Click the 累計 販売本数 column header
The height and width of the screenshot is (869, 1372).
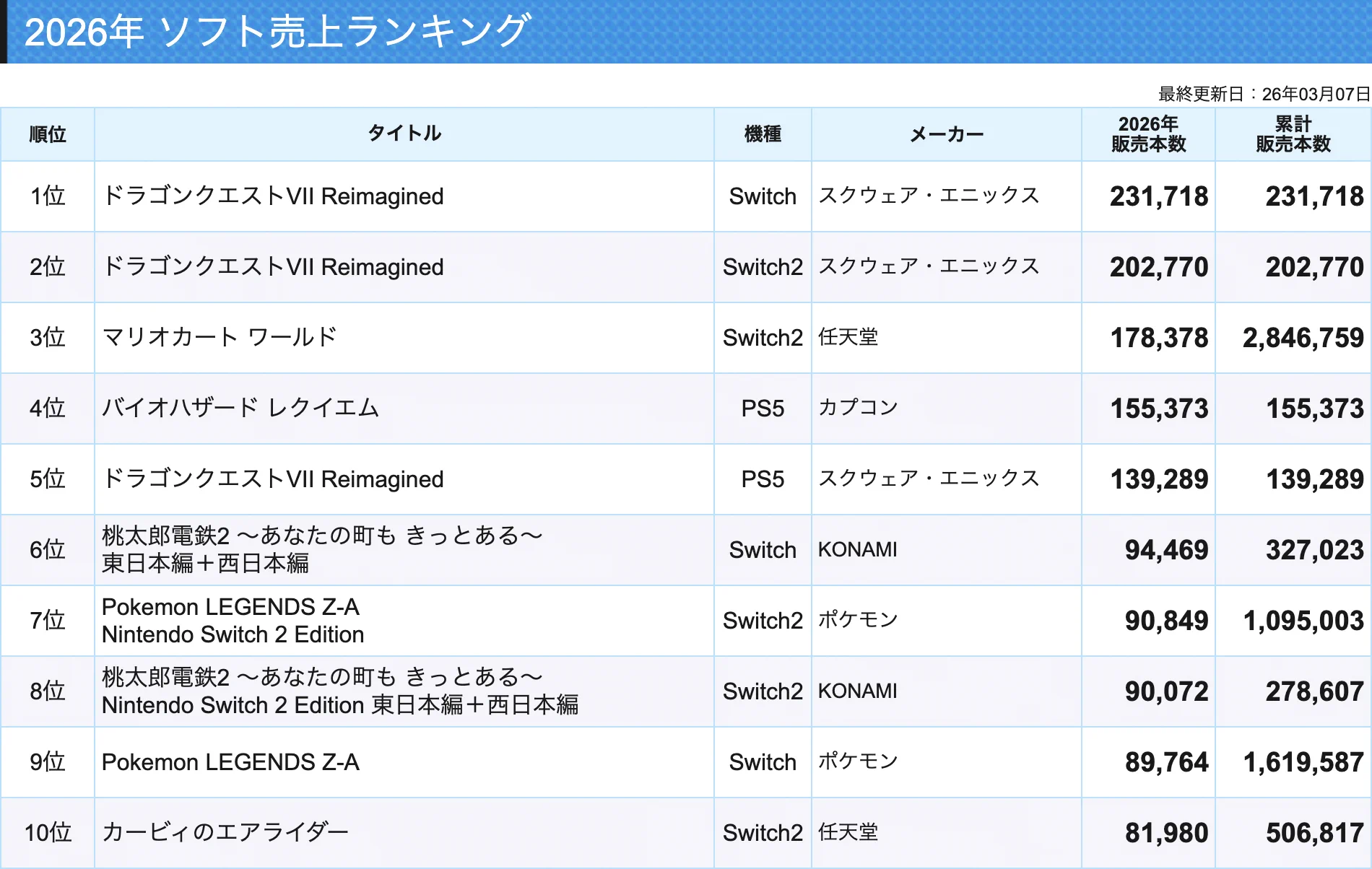click(x=1293, y=134)
